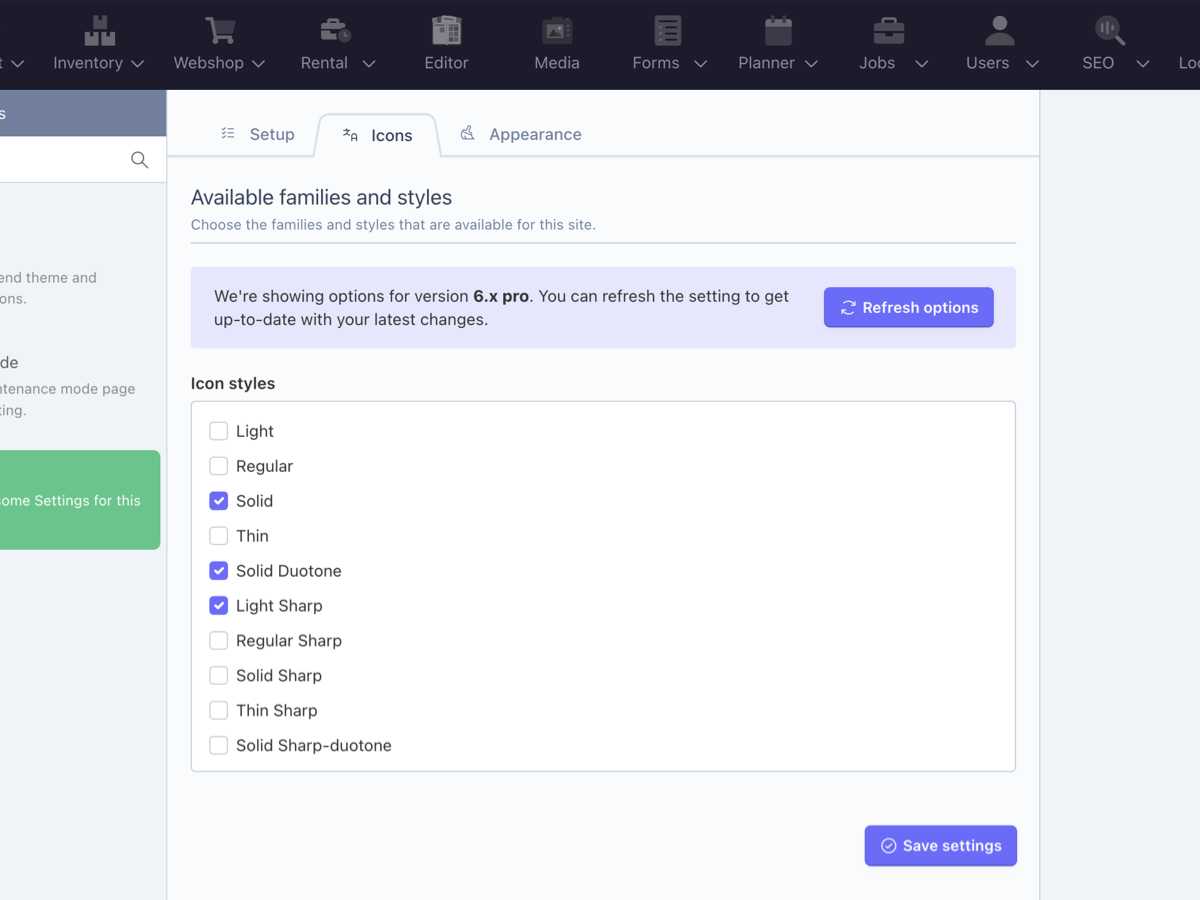Image resolution: width=1200 pixels, height=900 pixels.
Task: Switch to the Setup tab
Action: (x=257, y=134)
